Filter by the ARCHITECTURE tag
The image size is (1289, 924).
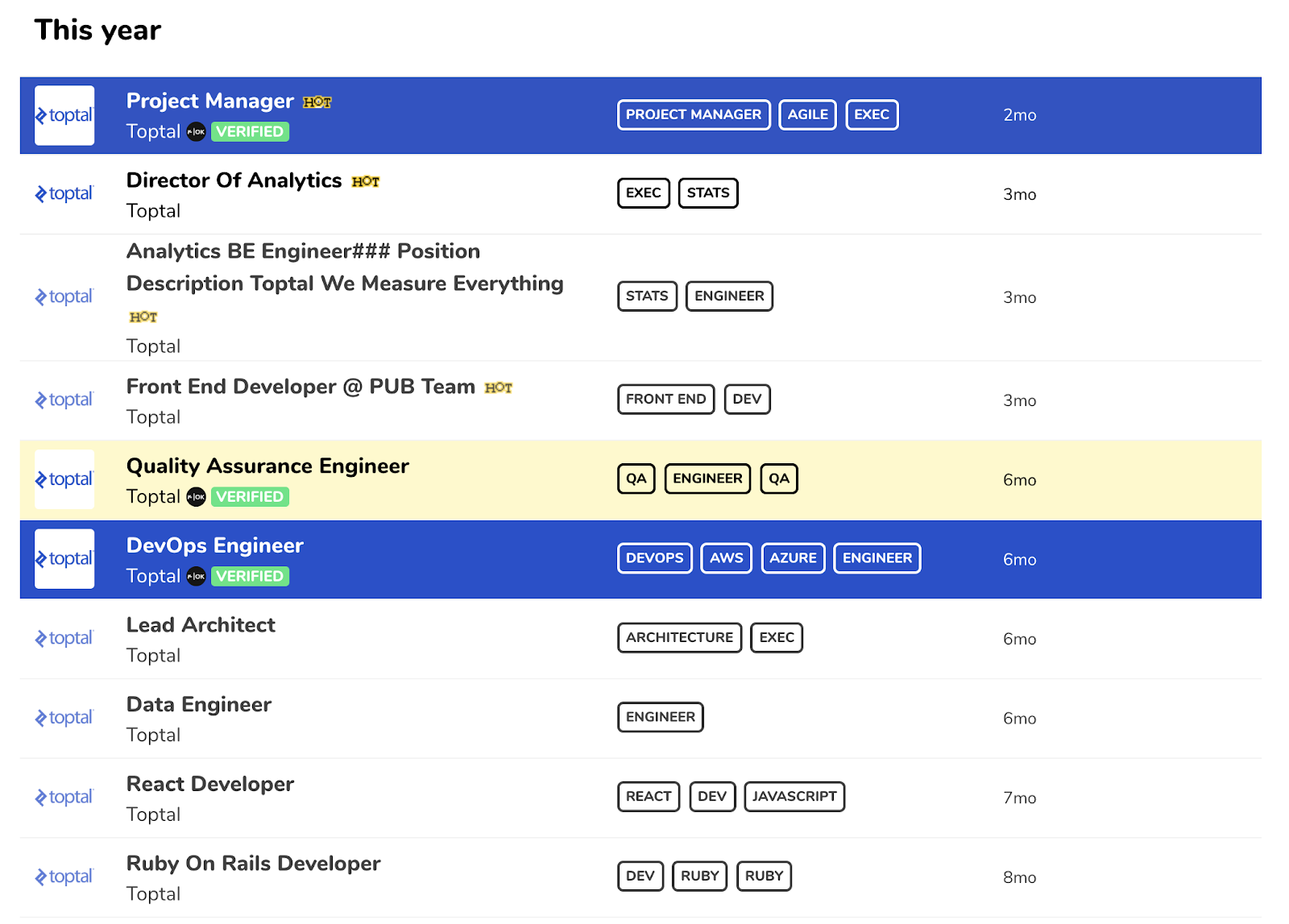(x=680, y=638)
